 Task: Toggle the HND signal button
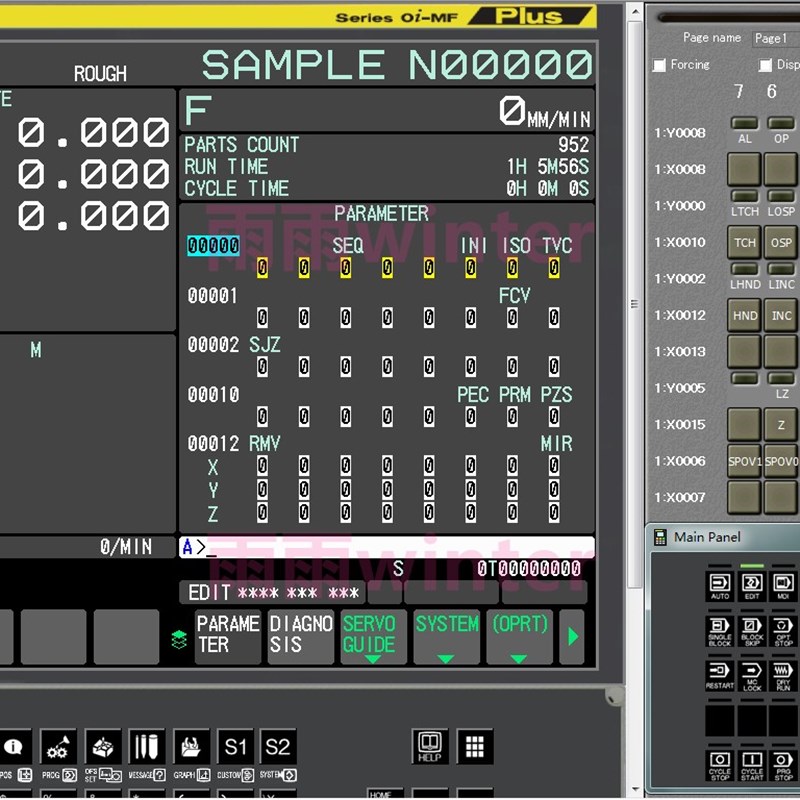744,315
